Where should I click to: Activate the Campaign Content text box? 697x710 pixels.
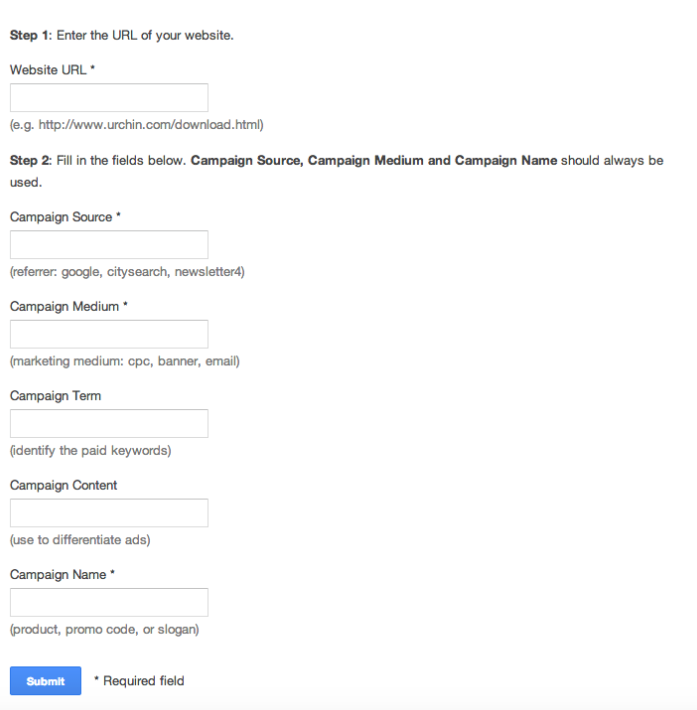tap(109, 513)
